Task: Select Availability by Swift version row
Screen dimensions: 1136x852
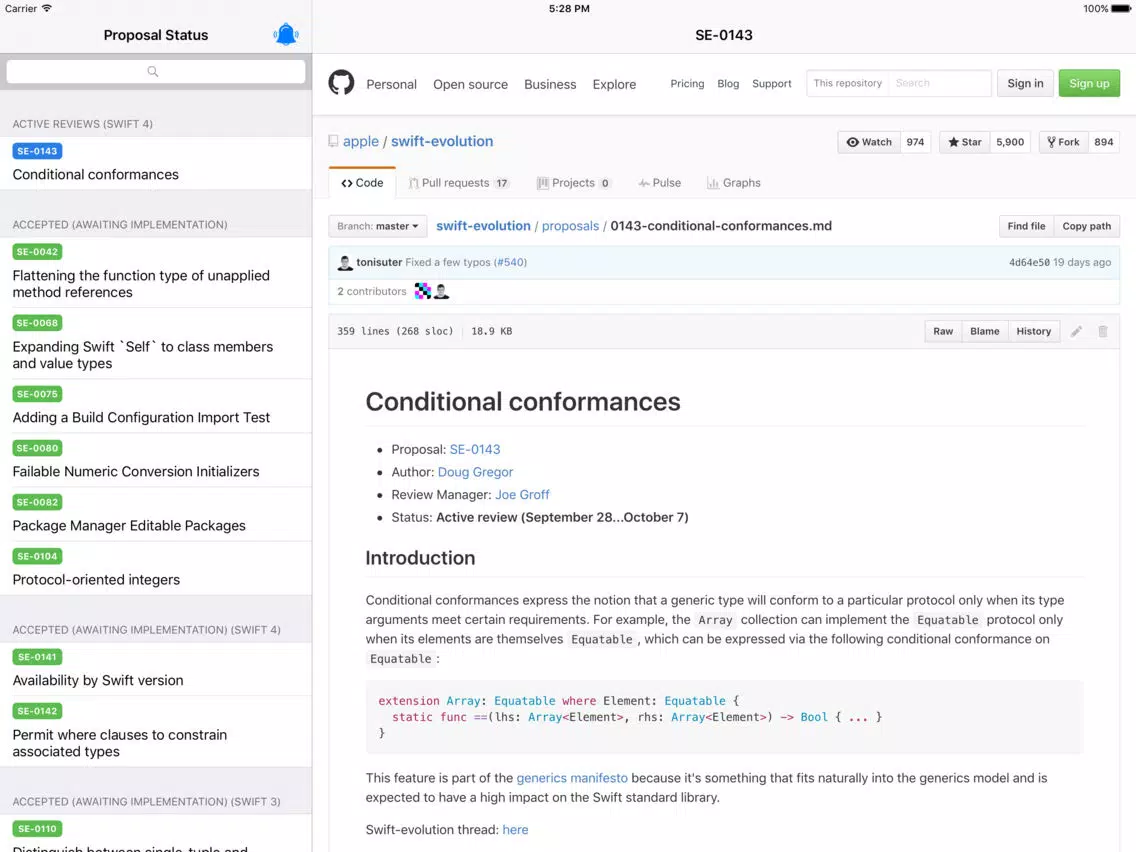Action: (x=156, y=669)
